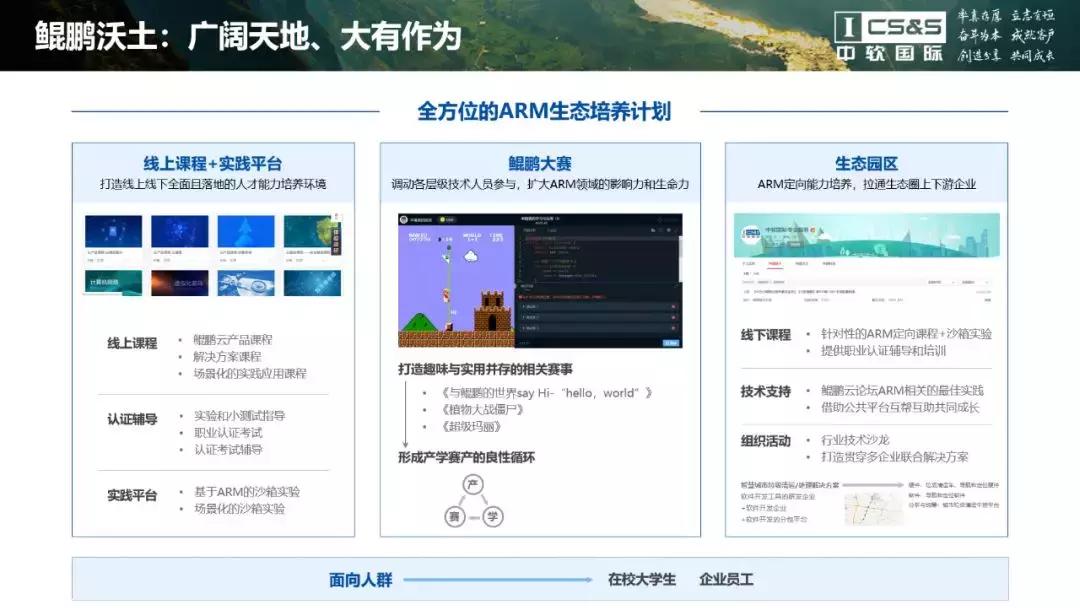The width and height of the screenshot is (1080, 610).
Task: Click the settings gear in the code editor toolbar
Action: point(668,230)
